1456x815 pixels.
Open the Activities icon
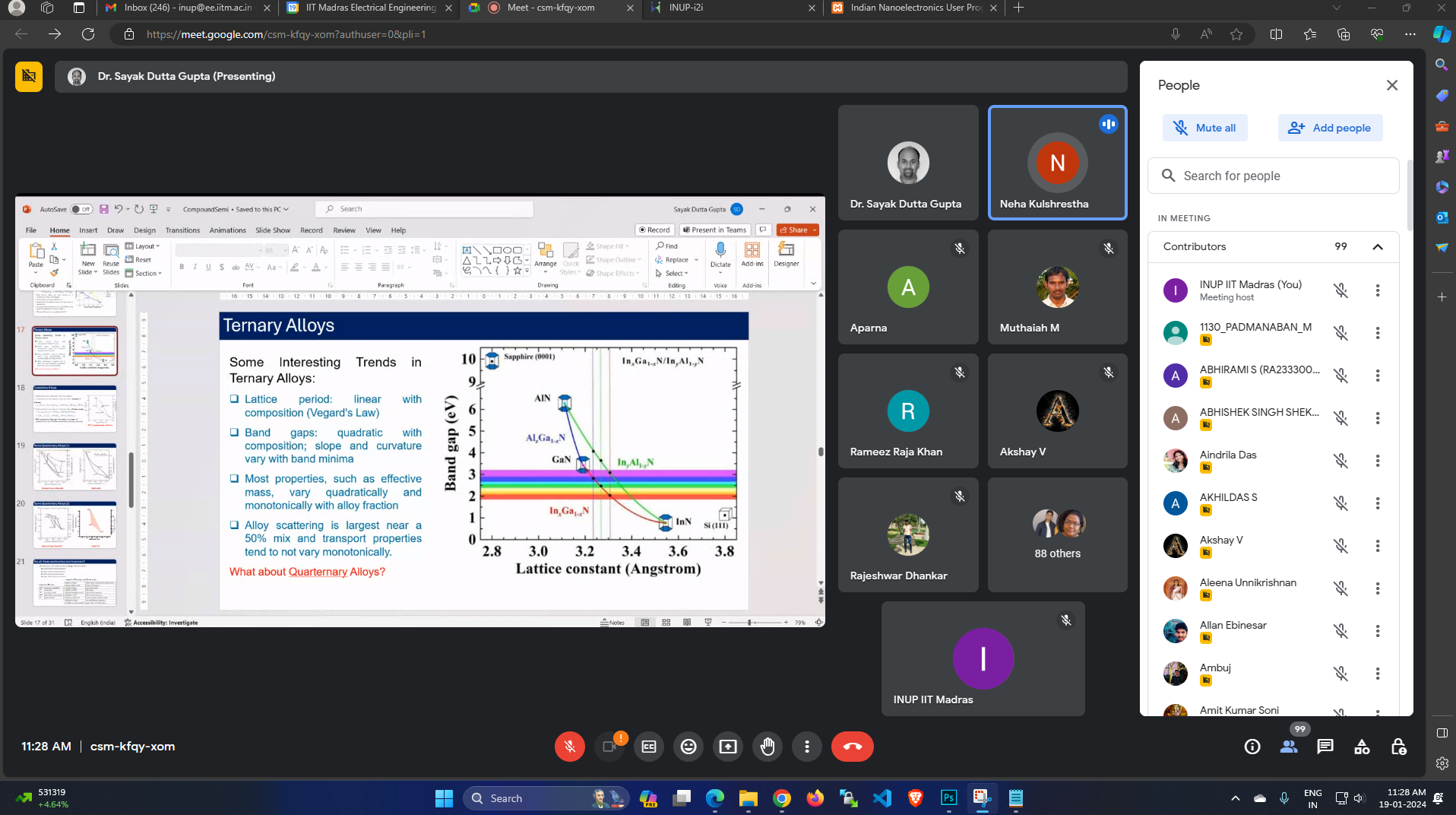click(x=1362, y=747)
